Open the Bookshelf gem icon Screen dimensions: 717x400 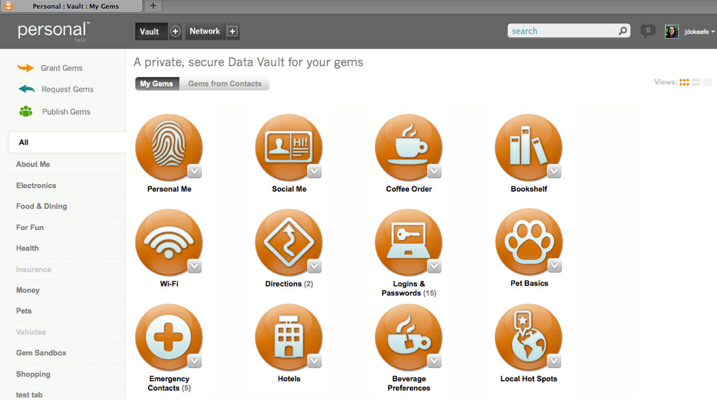528,147
